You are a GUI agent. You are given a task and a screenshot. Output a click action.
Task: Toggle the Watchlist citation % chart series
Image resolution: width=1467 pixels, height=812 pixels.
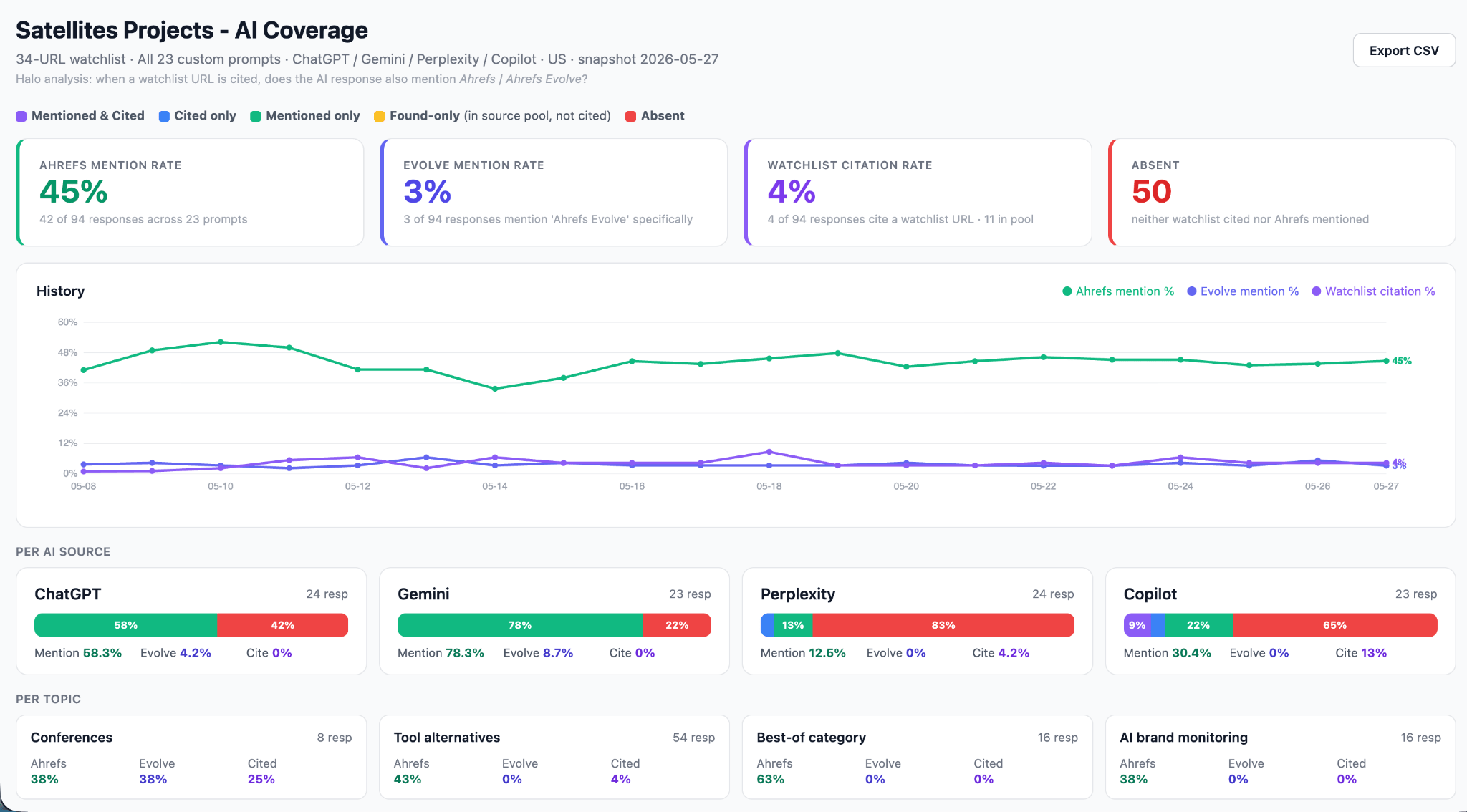click(1373, 291)
